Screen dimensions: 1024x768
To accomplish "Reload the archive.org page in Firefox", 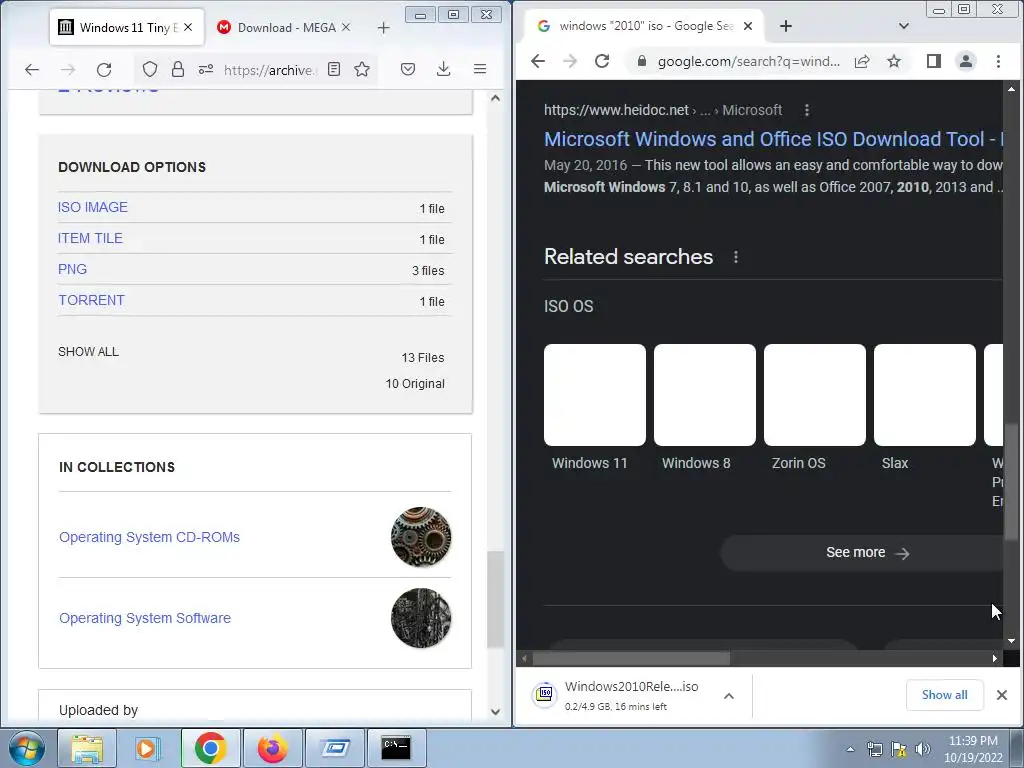I will click(x=104, y=69).
